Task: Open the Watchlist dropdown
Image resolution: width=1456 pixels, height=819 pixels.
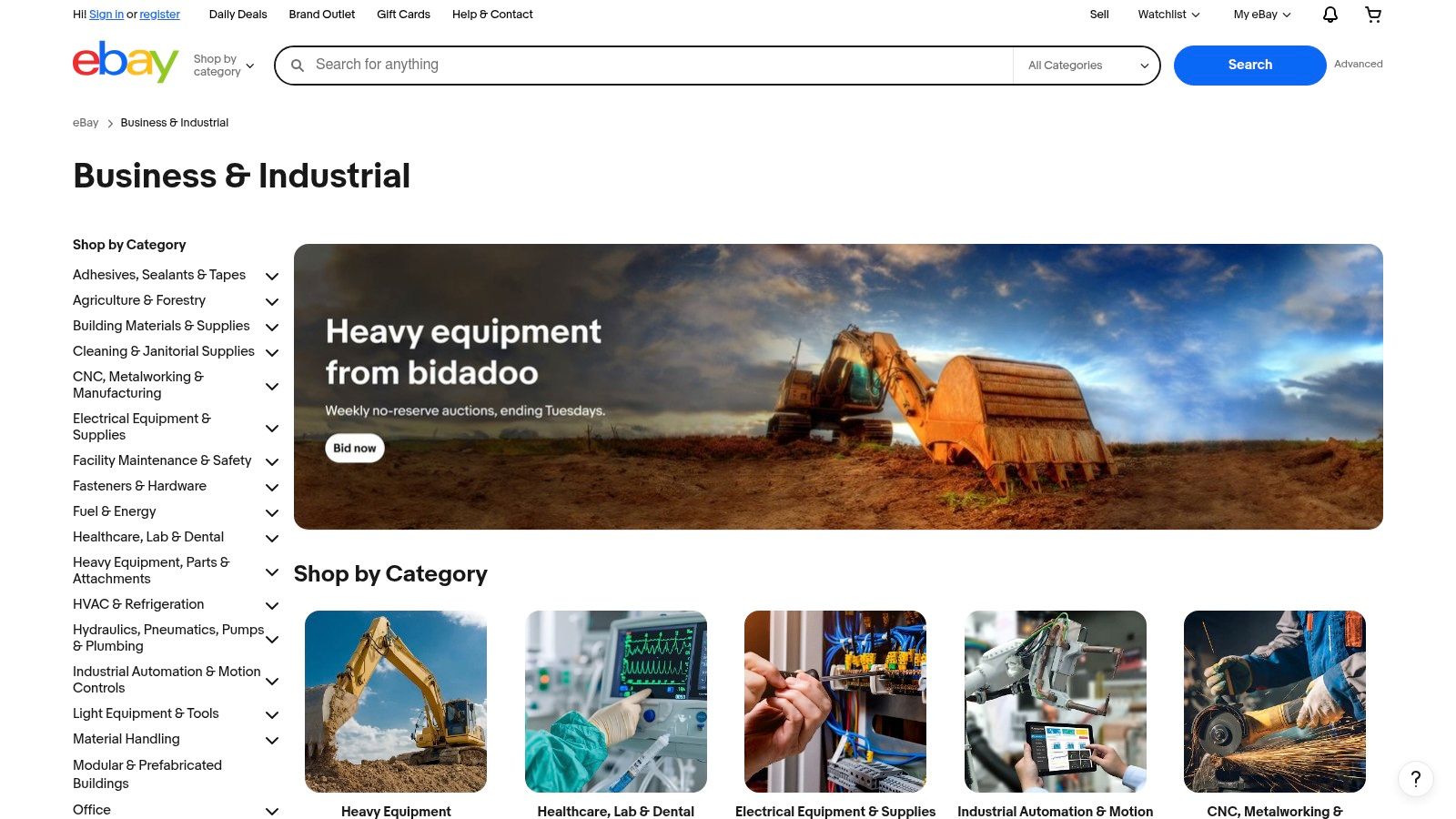Action: (x=1168, y=15)
